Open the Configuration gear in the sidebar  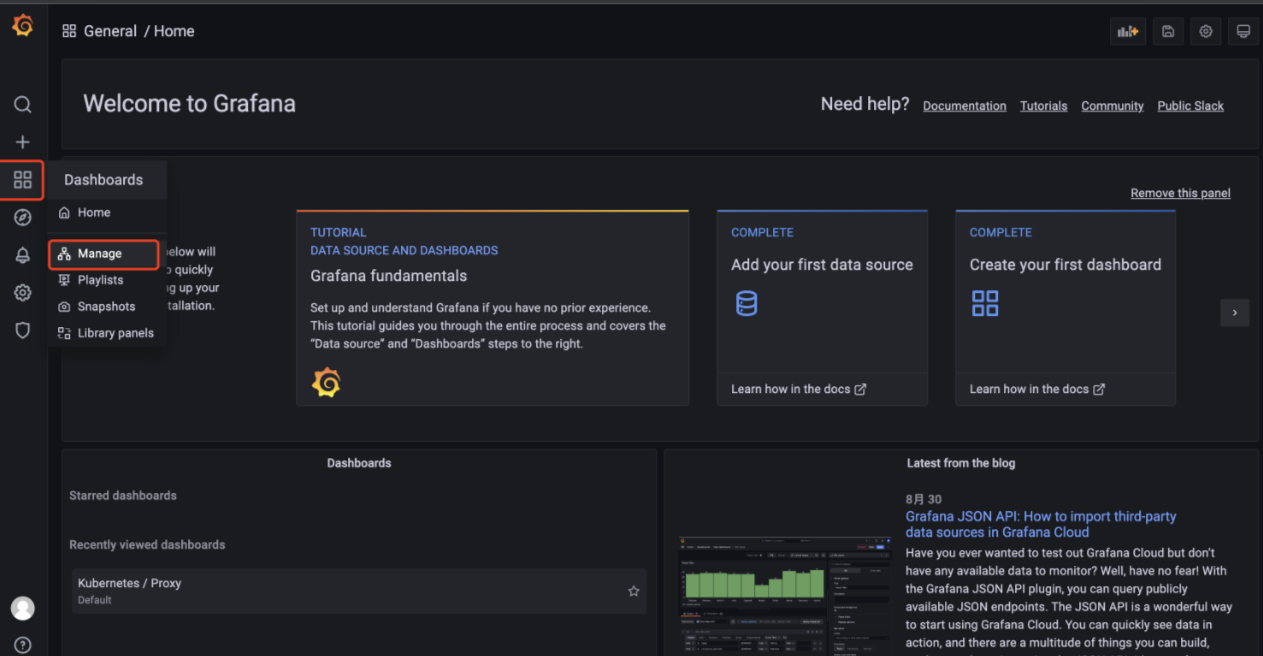(22, 293)
